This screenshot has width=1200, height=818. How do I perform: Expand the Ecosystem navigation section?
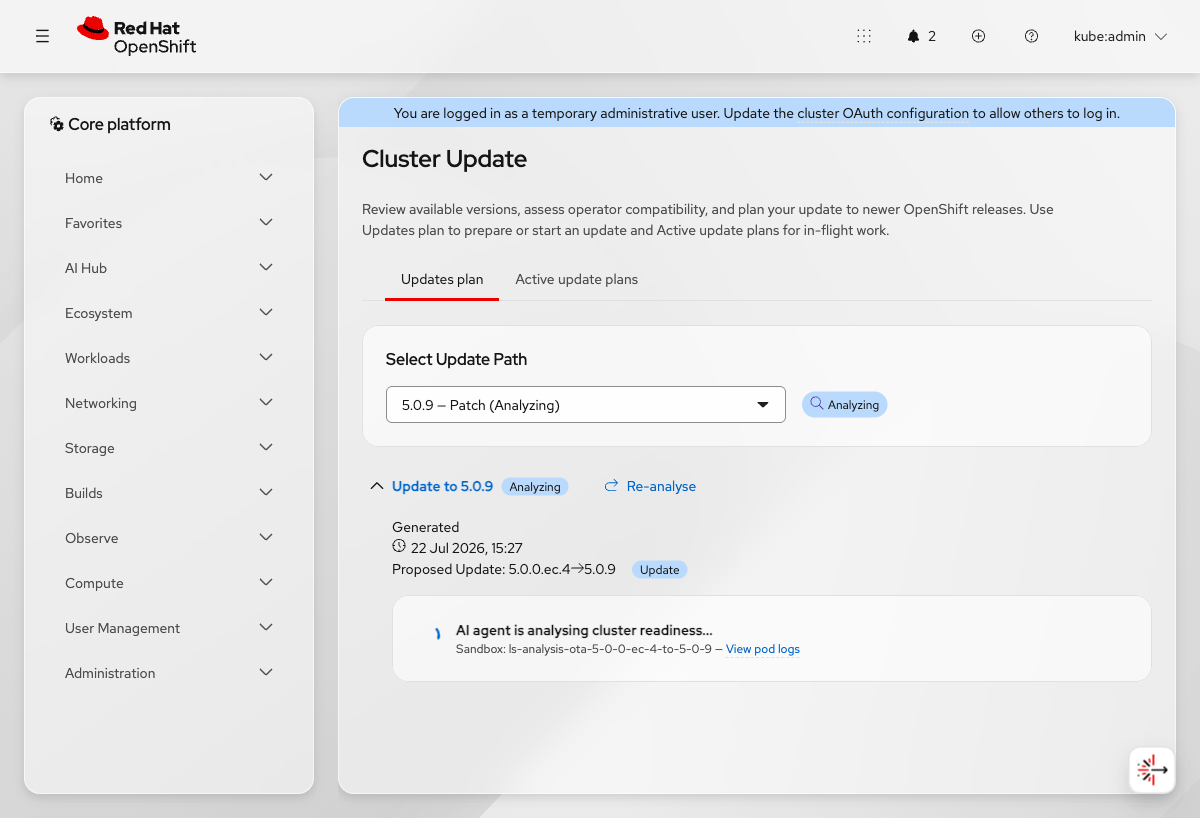[169, 313]
